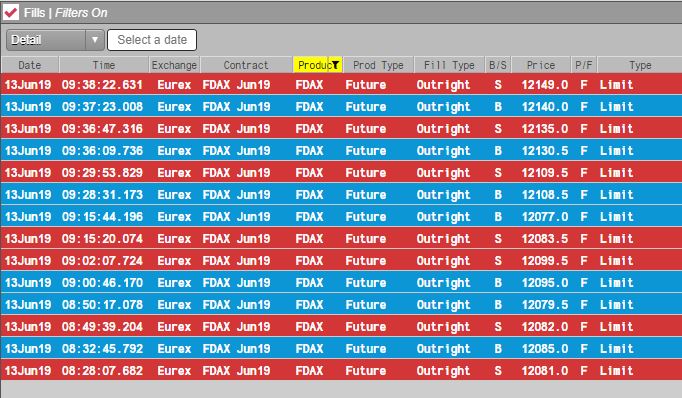Select price cell 12083.5
Viewport: 682px width, 398px height.
pyautogui.click(x=545, y=238)
